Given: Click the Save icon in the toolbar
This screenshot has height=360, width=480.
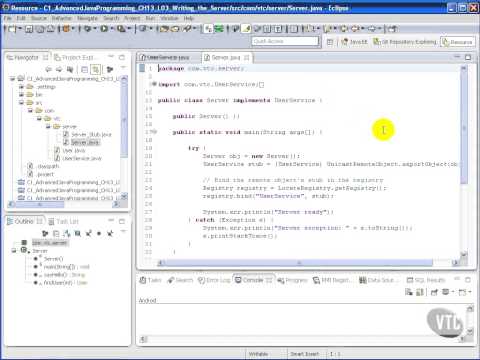Looking at the screenshot, I should pos(29,29).
